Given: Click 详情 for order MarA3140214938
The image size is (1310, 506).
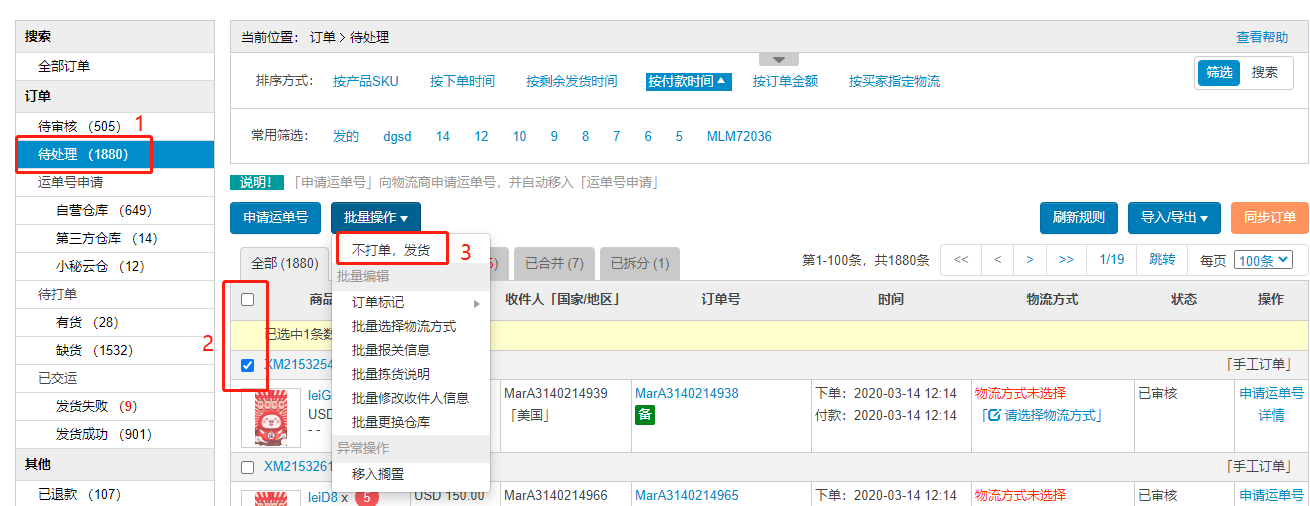Looking at the screenshot, I should click(1271, 415).
